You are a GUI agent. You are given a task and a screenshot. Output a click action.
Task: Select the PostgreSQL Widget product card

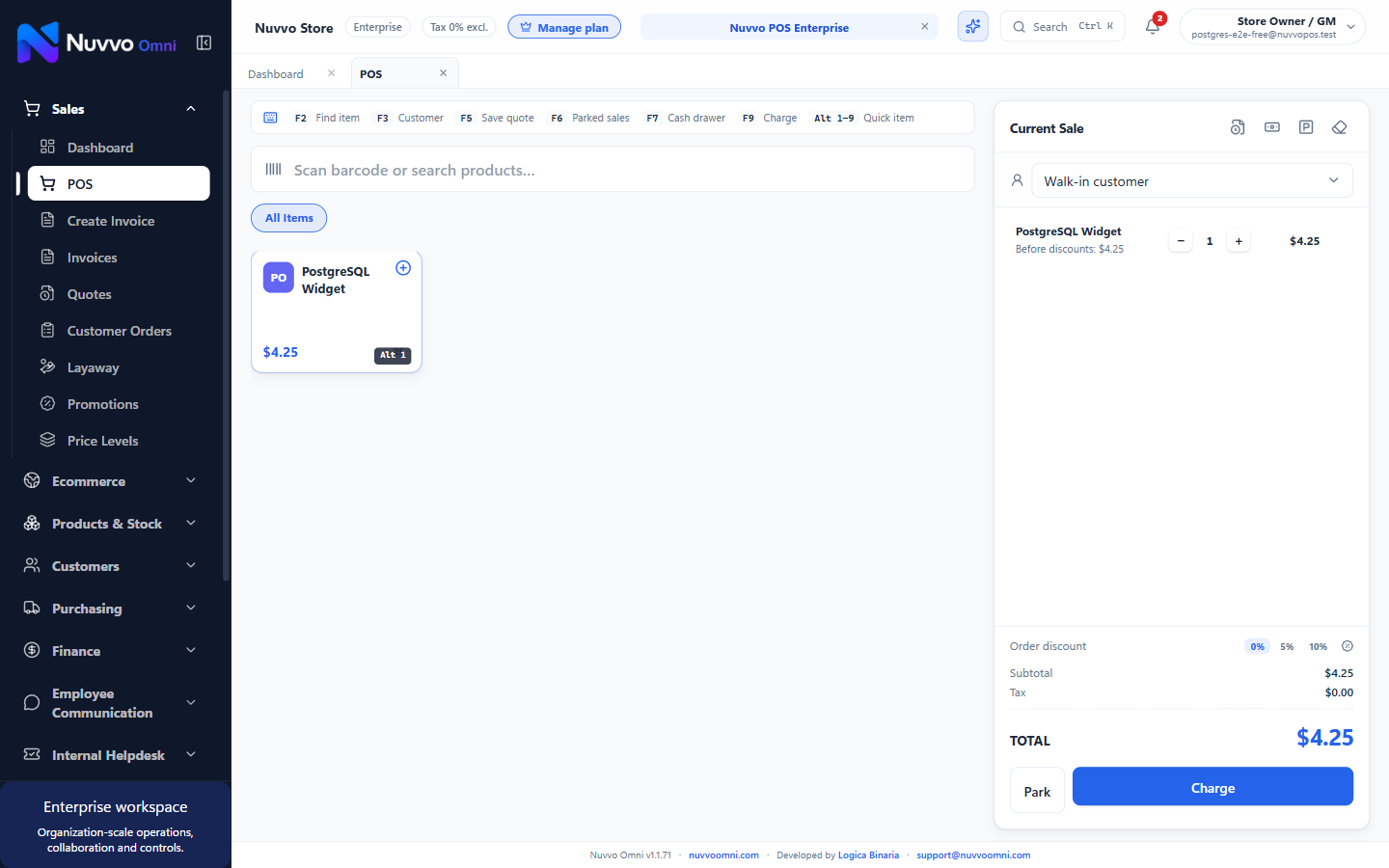click(x=337, y=312)
